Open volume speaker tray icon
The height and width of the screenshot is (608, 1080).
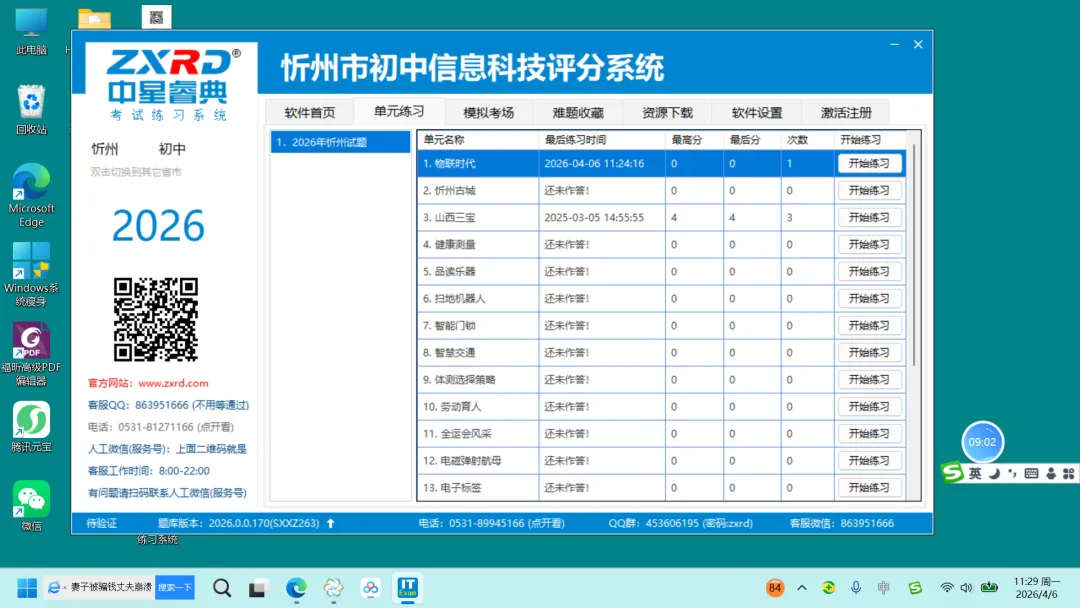click(966, 588)
